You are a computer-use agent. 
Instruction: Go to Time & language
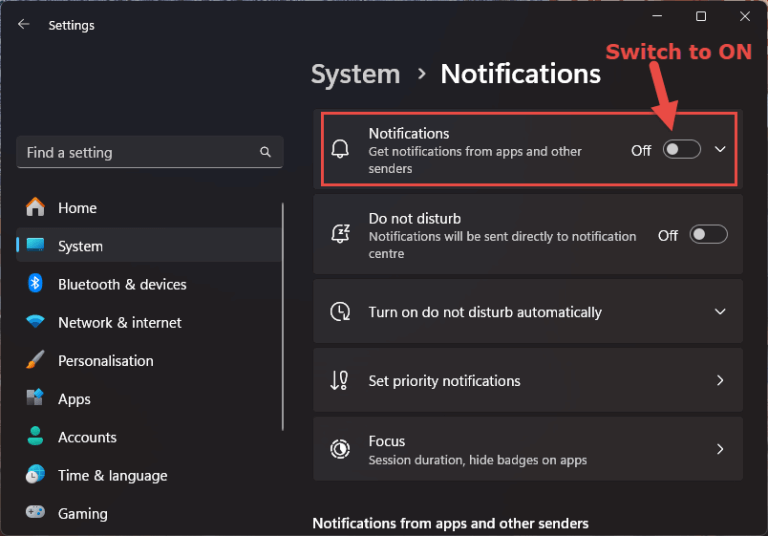[x=149, y=475]
